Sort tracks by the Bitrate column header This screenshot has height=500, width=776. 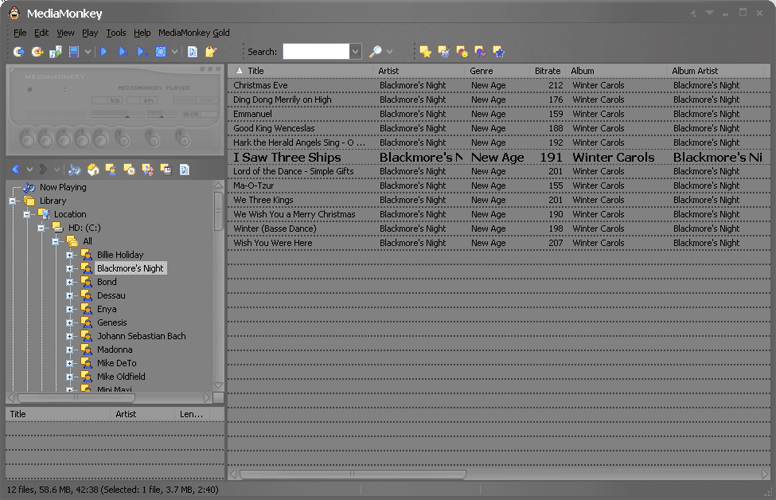click(x=547, y=71)
